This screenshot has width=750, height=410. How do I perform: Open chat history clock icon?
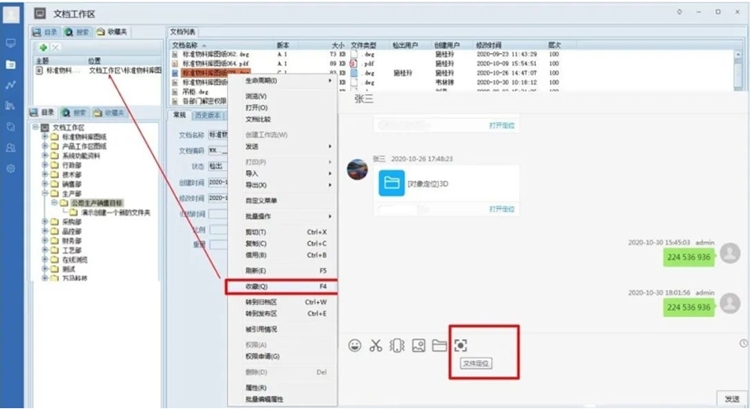point(742,344)
